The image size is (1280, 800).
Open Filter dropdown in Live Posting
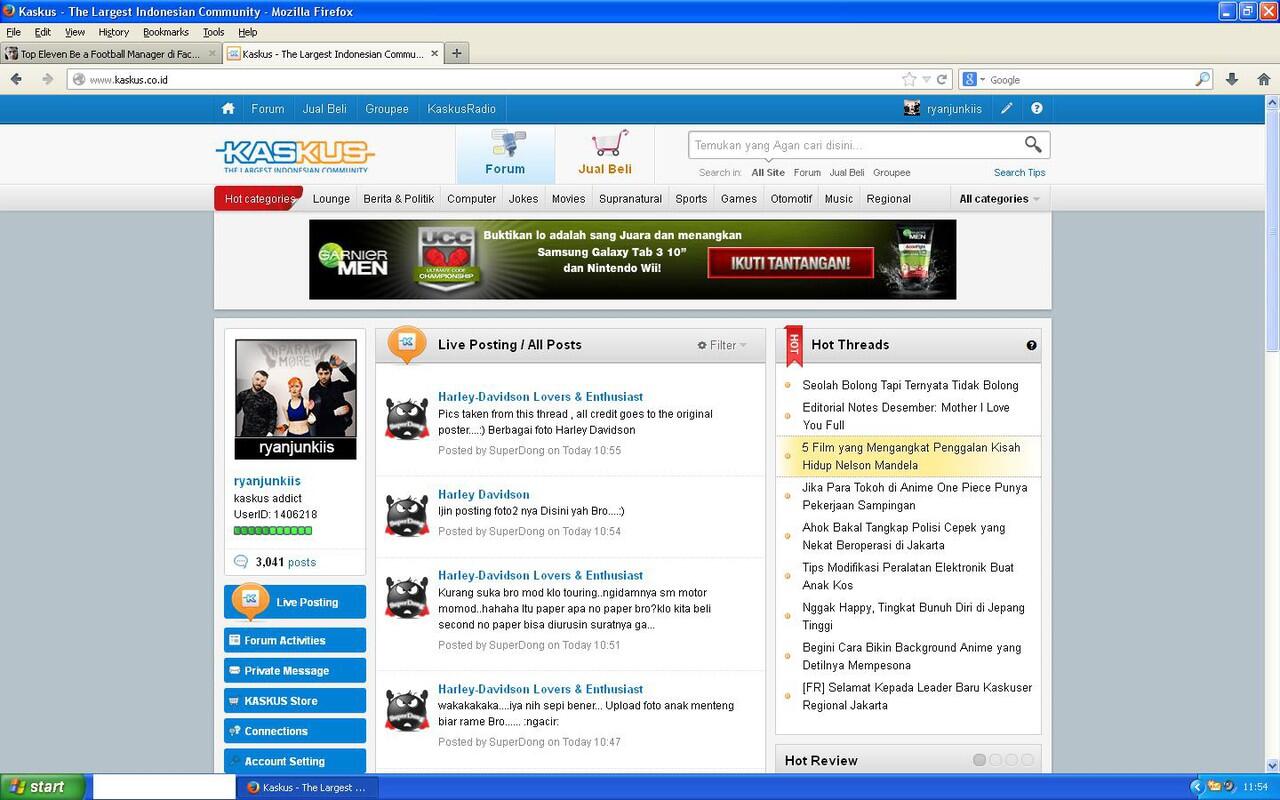722,345
